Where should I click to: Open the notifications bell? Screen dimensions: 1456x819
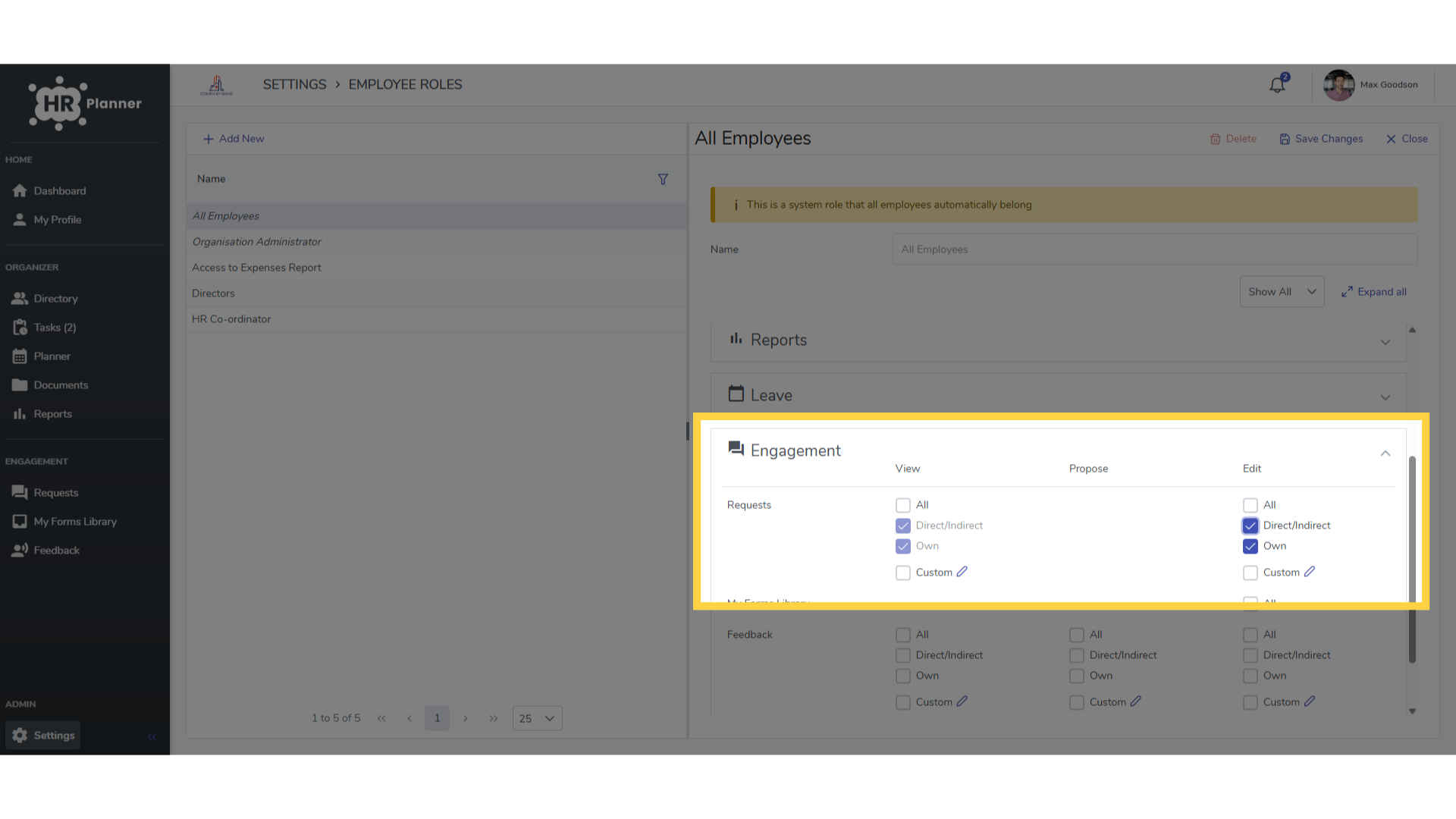click(1278, 84)
